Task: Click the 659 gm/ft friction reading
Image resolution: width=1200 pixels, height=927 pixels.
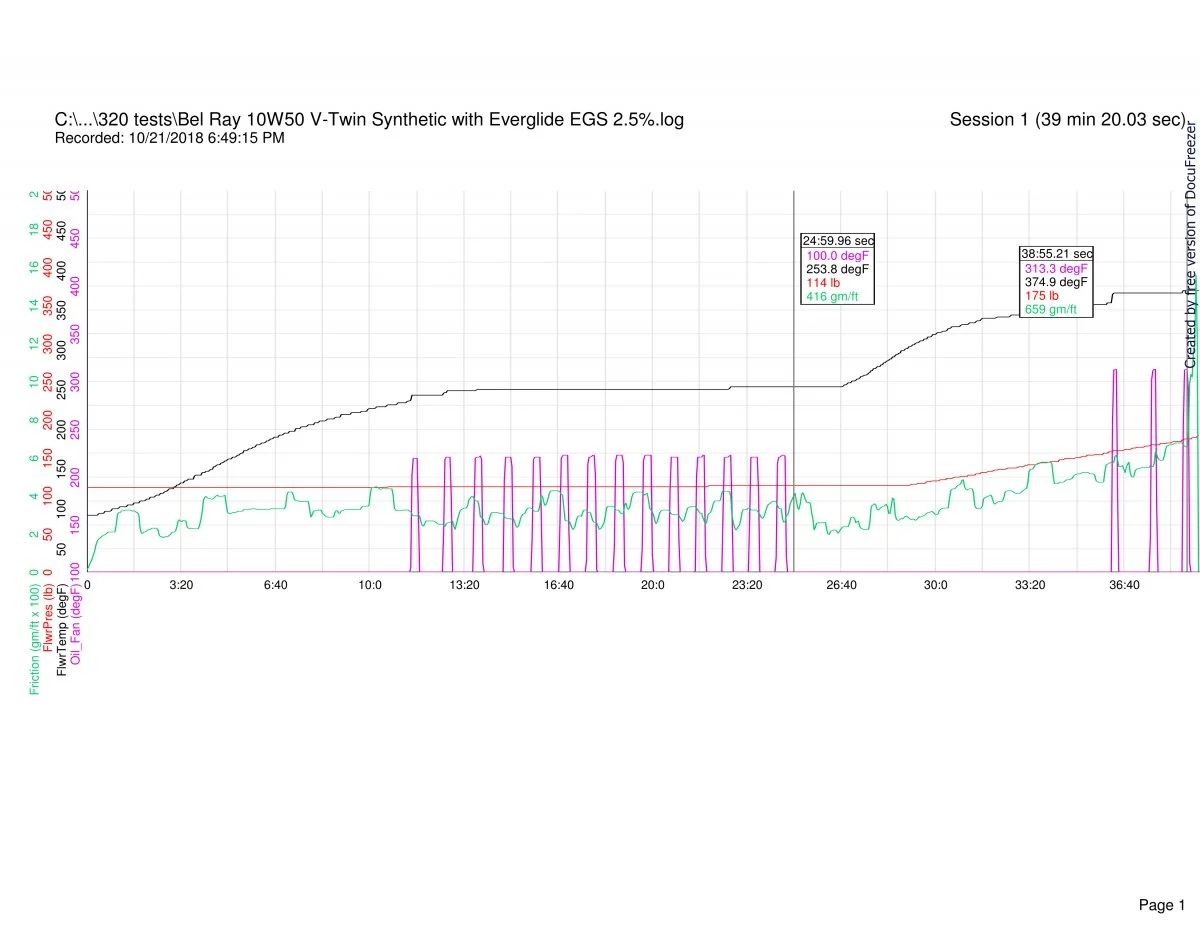Action: click(1050, 310)
